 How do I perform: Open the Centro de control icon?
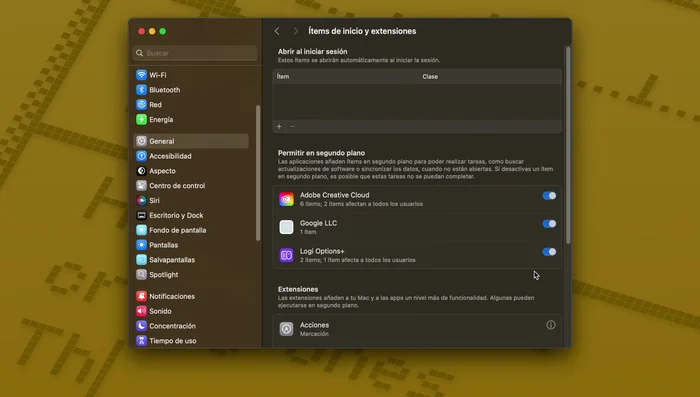click(142, 185)
